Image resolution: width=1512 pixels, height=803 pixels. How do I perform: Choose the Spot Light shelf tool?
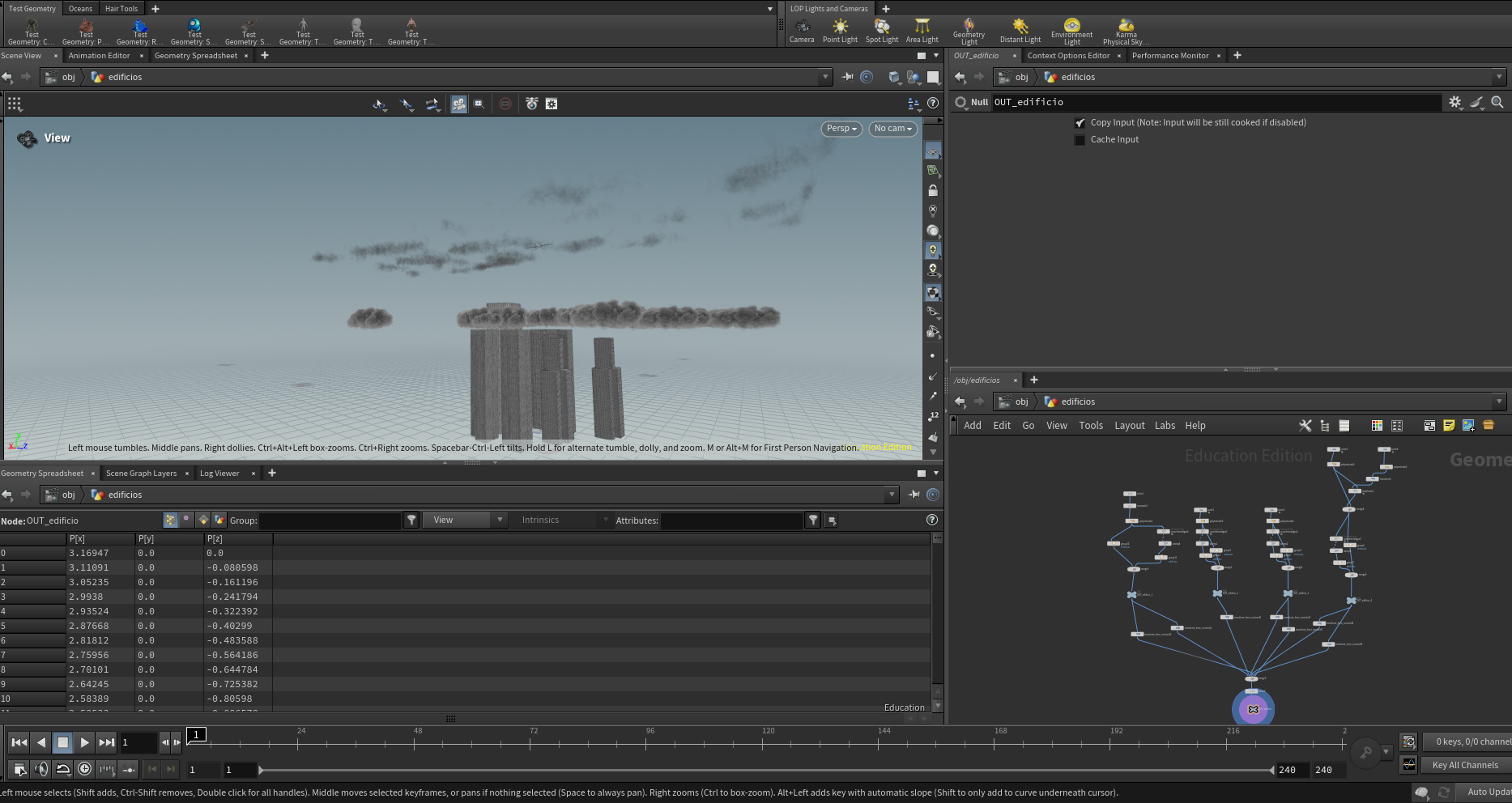pyautogui.click(x=881, y=31)
